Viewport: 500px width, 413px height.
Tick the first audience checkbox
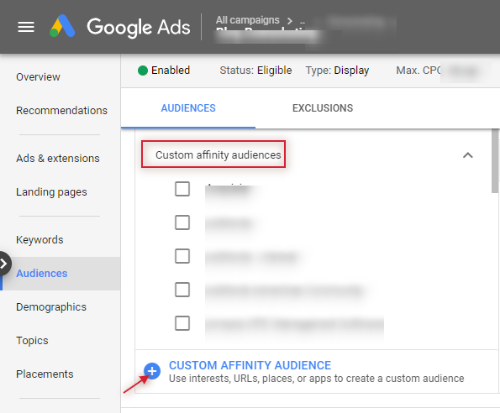pyautogui.click(x=182, y=189)
